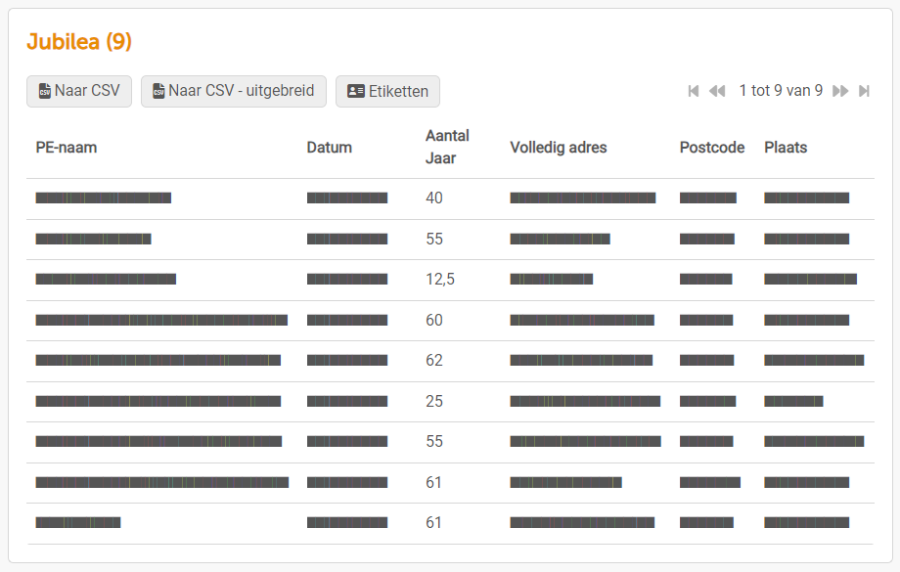Sort by PE-naam column header
Viewport: 900px width, 572px height.
pyautogui.click(x=66, y=147)
